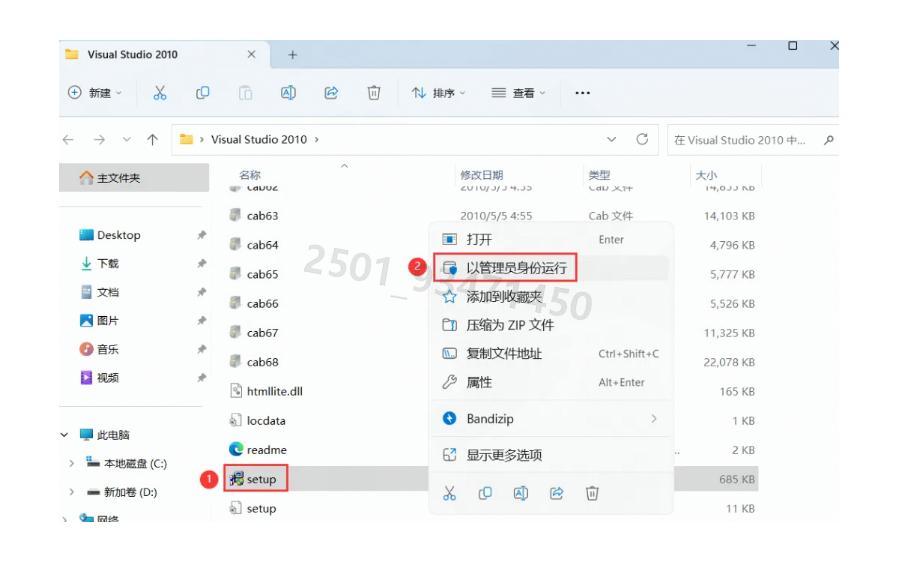
Task: Click the Paste icon in the top toolbar
Action: [245, 93]
